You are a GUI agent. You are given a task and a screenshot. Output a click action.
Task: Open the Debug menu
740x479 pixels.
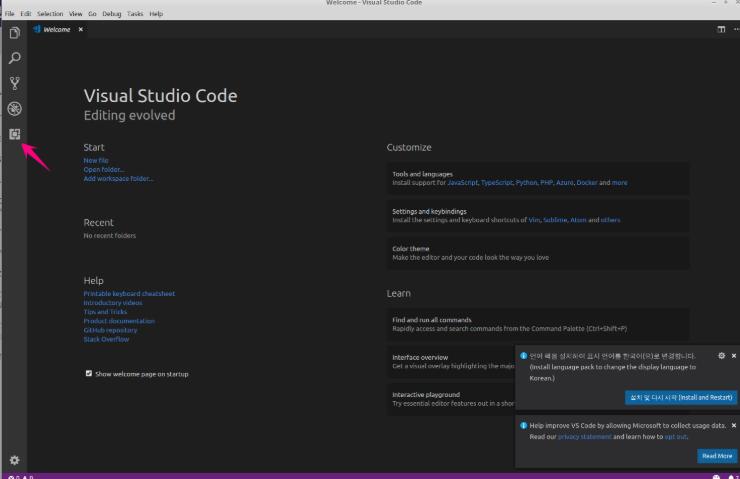[112, 14]
